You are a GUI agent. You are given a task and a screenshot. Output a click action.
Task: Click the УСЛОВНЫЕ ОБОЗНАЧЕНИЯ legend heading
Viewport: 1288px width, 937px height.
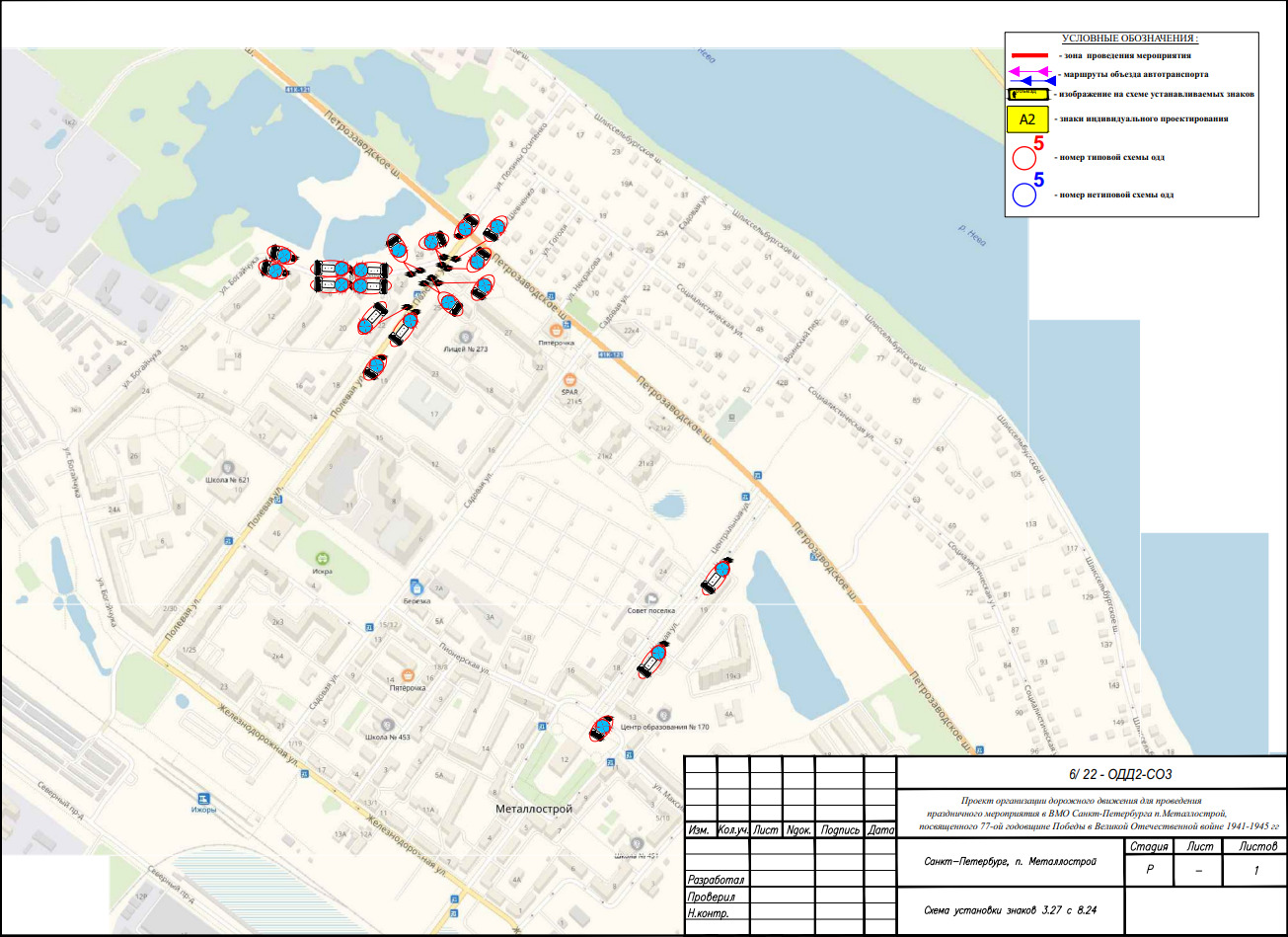pyautogui.click(x=1130, y=38)
